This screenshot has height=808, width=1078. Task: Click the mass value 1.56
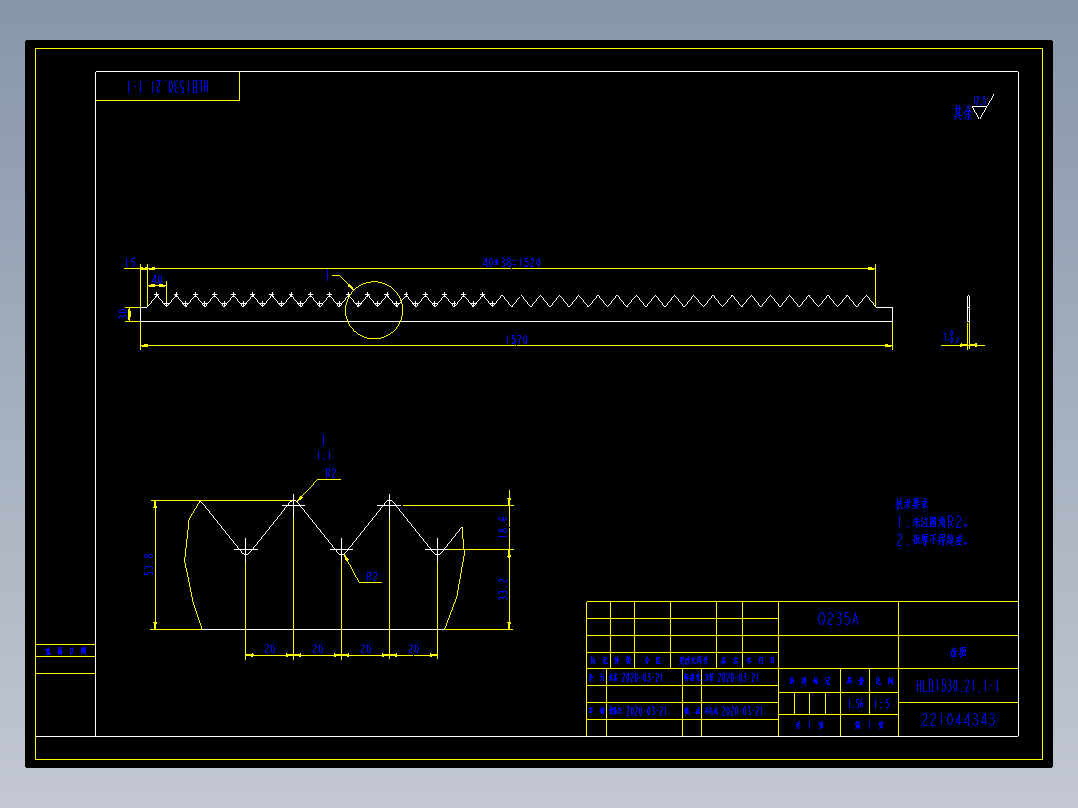(855, 703)
